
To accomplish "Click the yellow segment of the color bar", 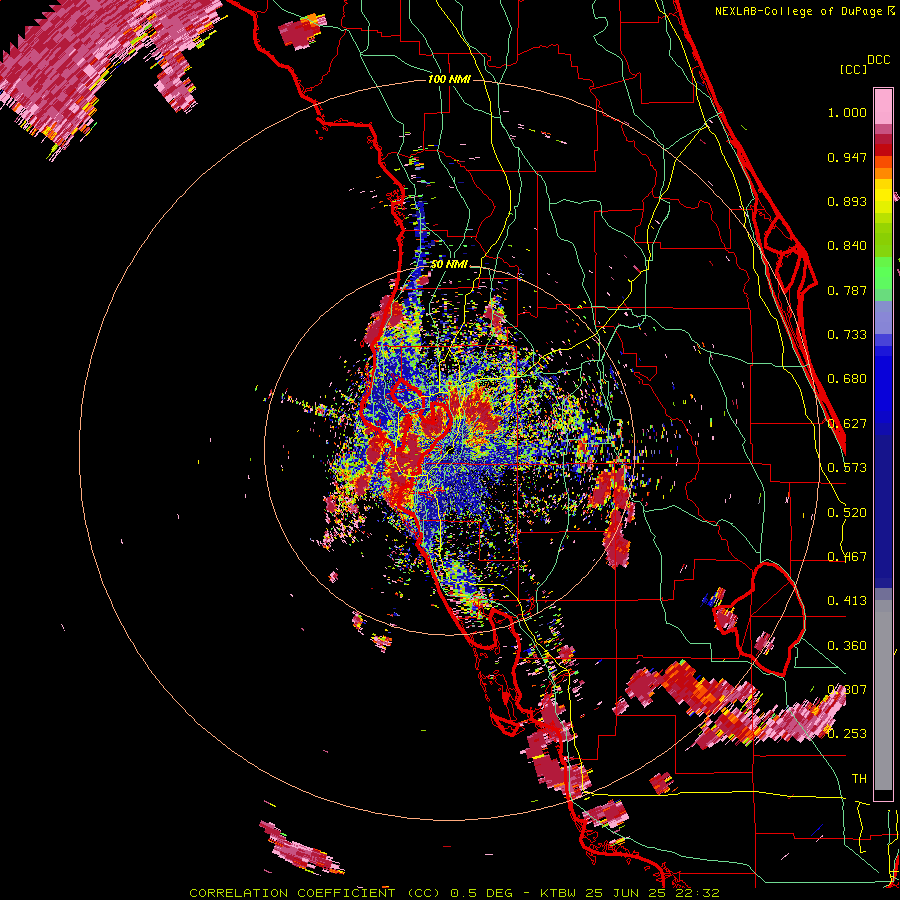I will coord(883,196).
